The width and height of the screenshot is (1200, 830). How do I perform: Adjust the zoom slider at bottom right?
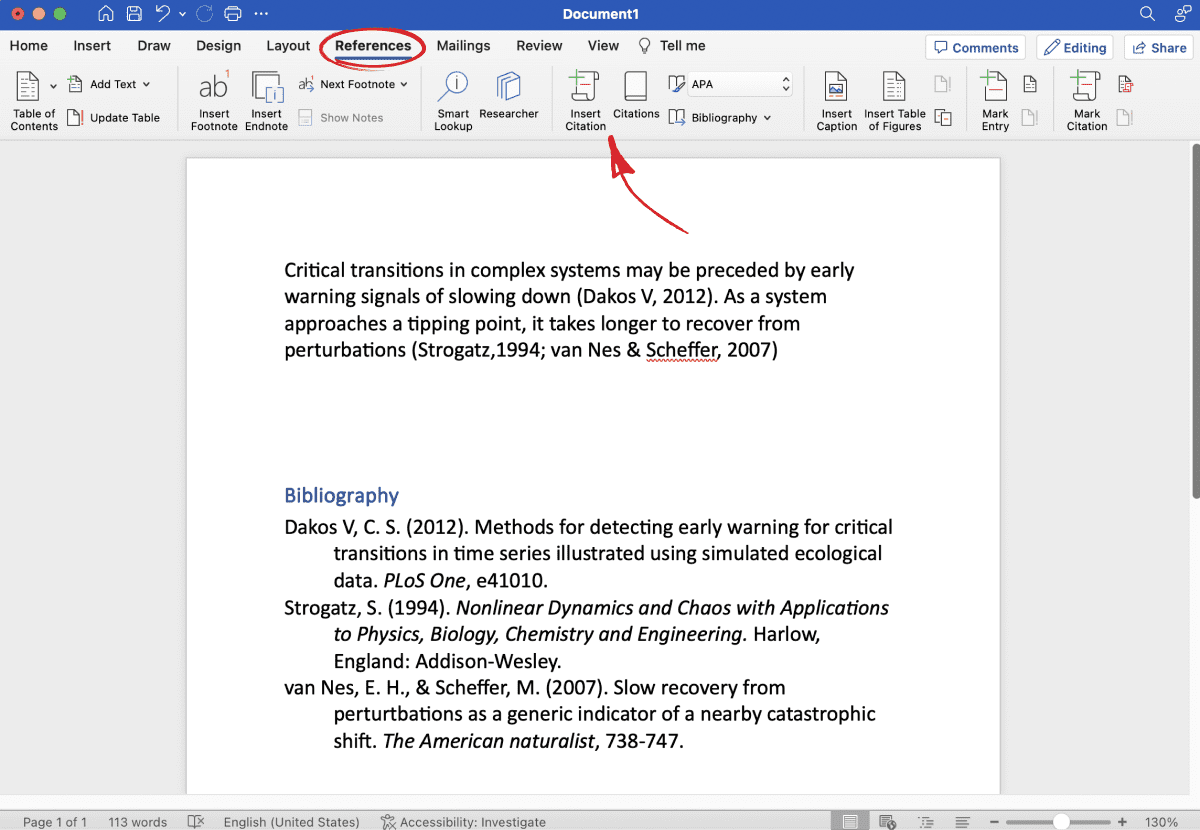point(1063,820)
